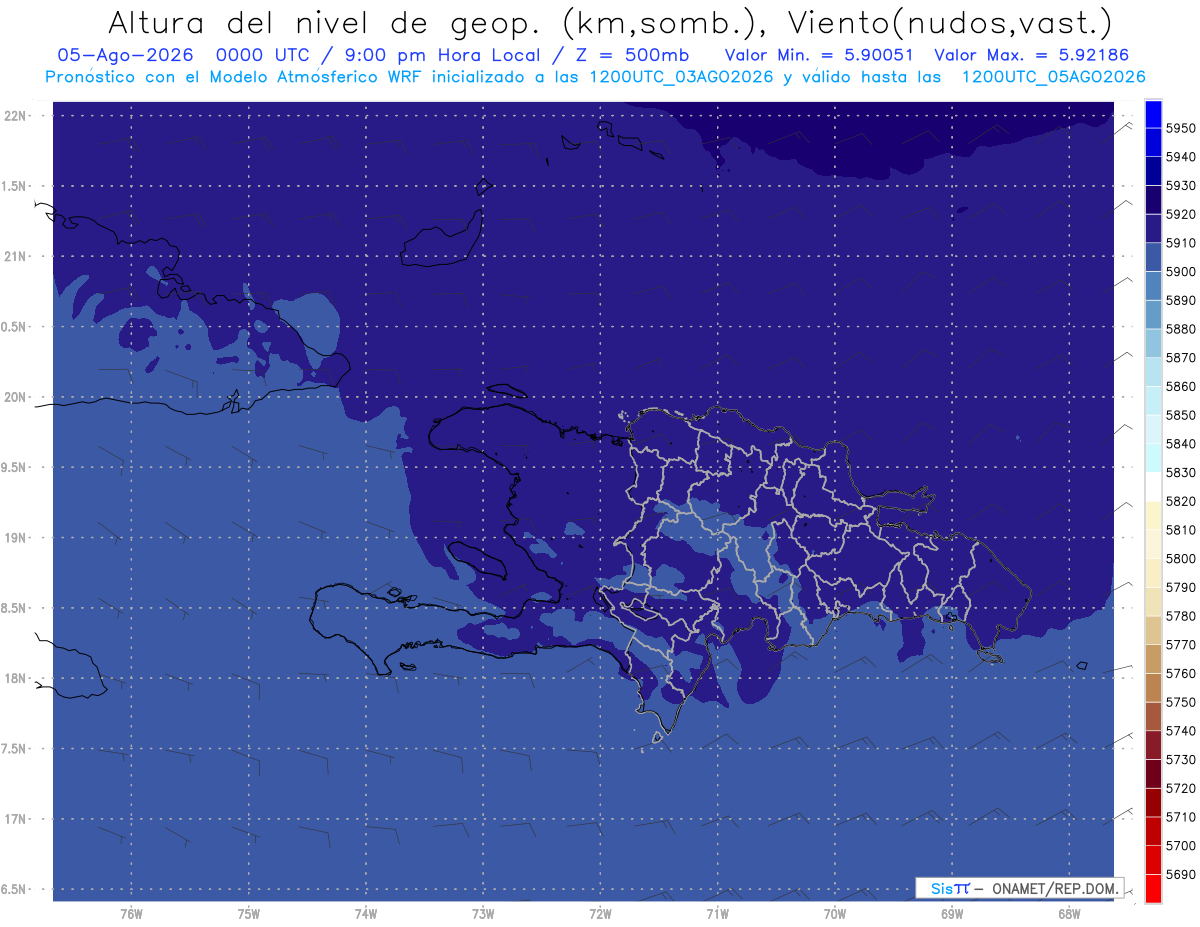Viewport: 1200px width, 927px height.
Task: Click the colorbar swatch between 5890 and 5880
Action: pyautogui.click(x=1152, y=314)
